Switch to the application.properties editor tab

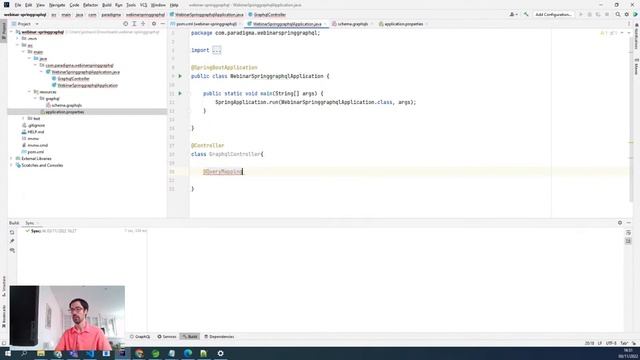click(403, 24)
